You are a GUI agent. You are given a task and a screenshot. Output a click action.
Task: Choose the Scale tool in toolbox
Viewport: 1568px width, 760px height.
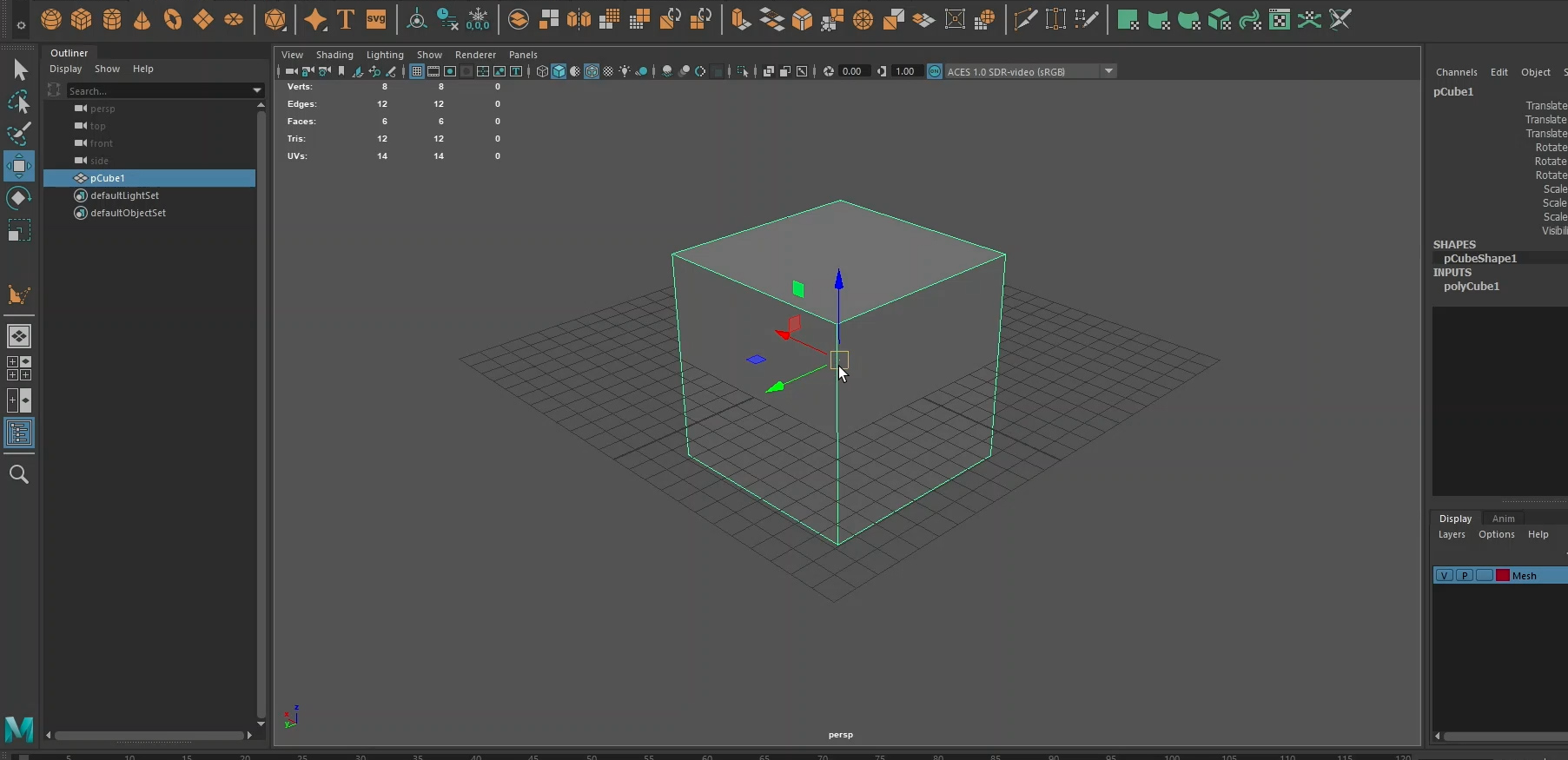pyautogui.click(x=18, y=230)
